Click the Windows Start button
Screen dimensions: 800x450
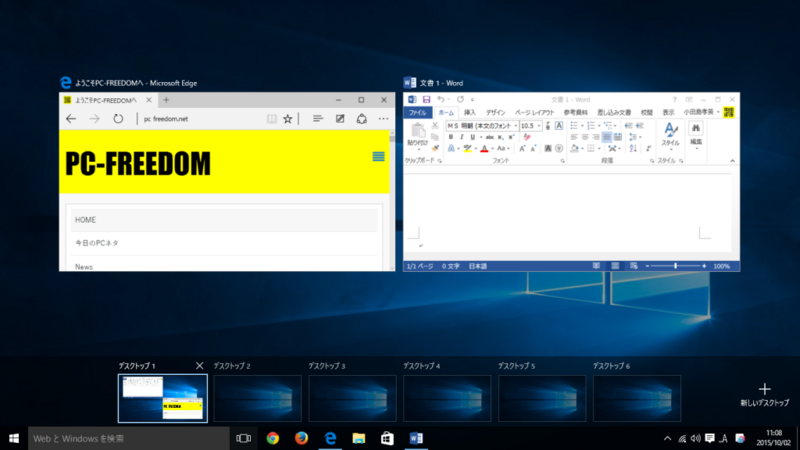(x=14, y=438)
